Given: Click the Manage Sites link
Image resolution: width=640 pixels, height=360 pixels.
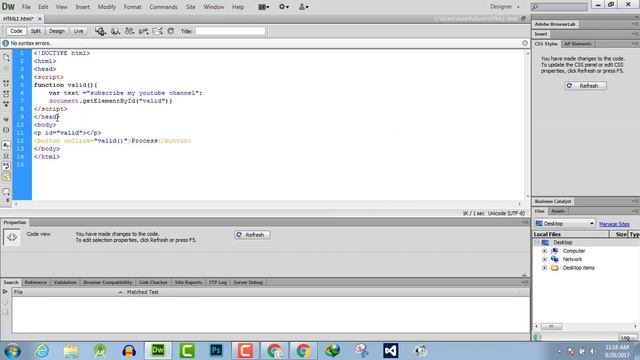Looking at the screenshot, I should pyautogui.click(x=614, y=224).
